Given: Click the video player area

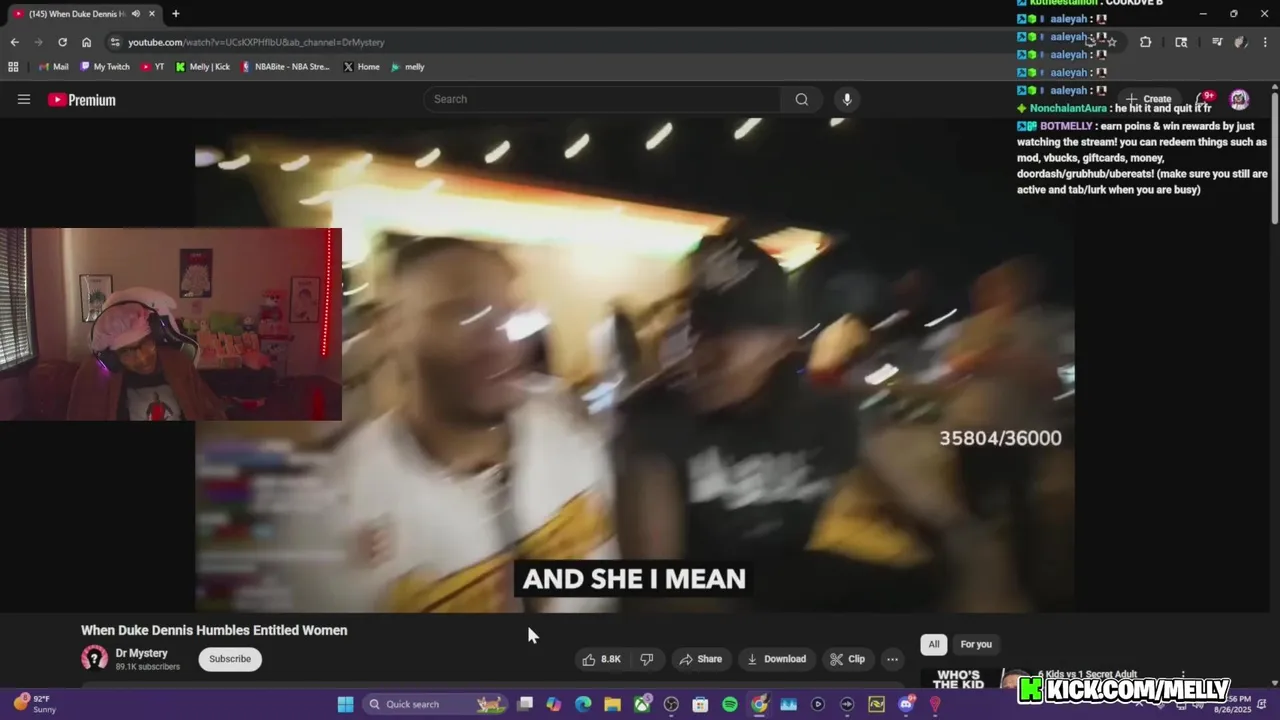Looking at the screenshot, I should click(x=634, y=365).
